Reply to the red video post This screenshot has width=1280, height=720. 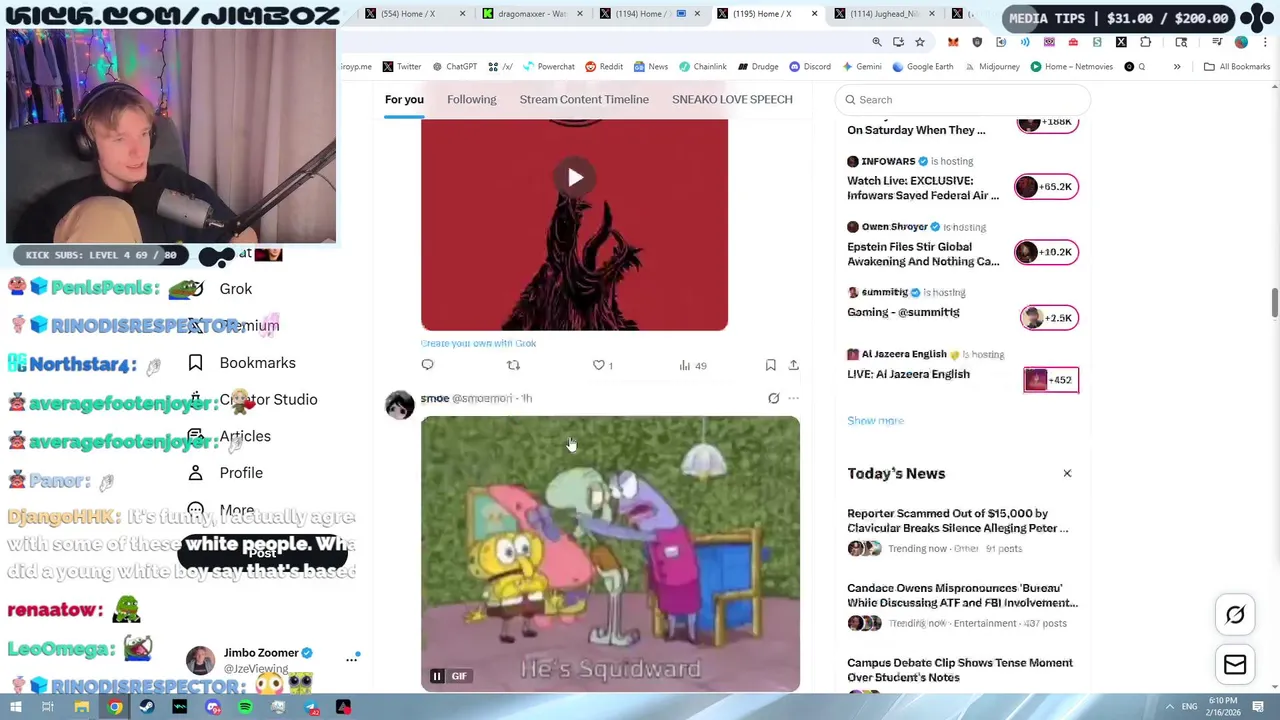coord(427,365)
